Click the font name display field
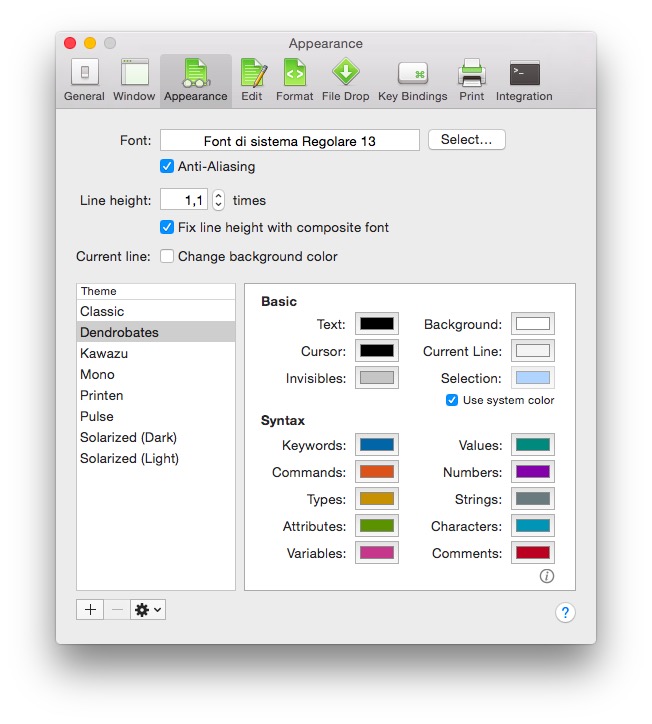 click(x=290, y=140)
